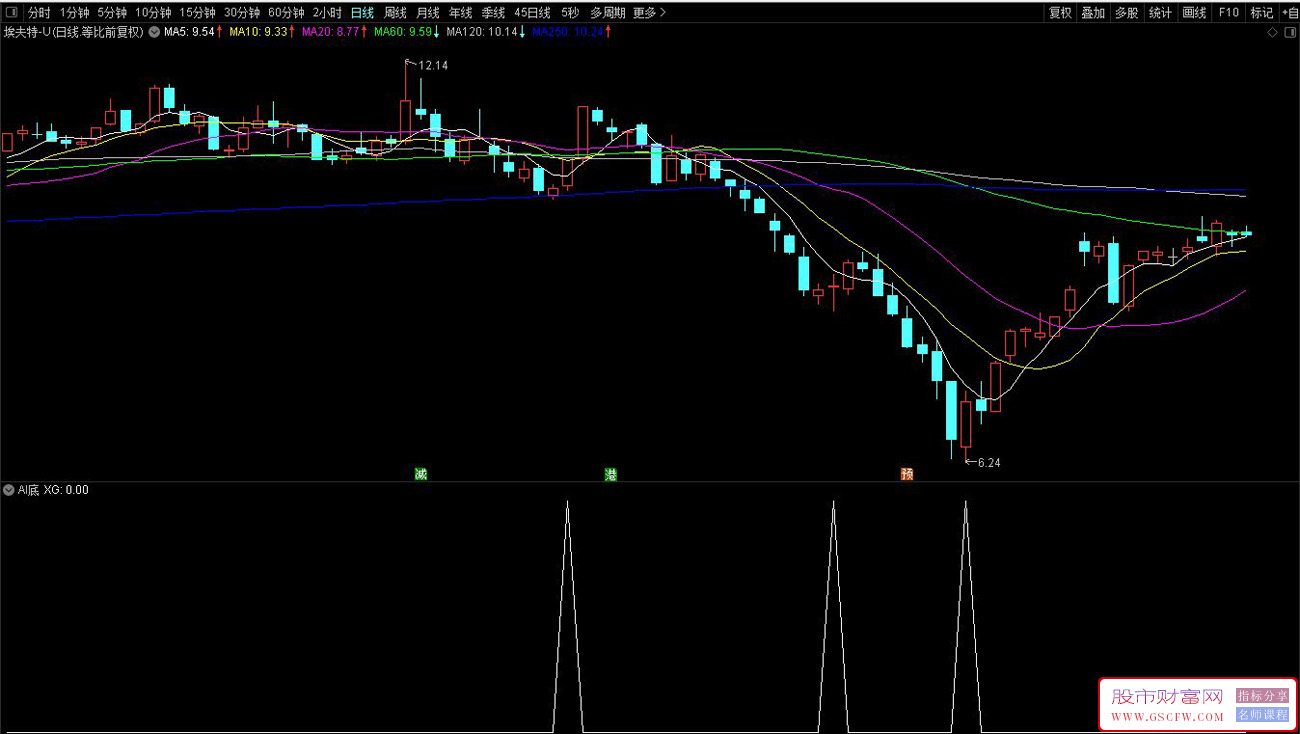Open the 多周期 multi-period view
This screenshot has height=734, width=1300.
pos(607,13)
